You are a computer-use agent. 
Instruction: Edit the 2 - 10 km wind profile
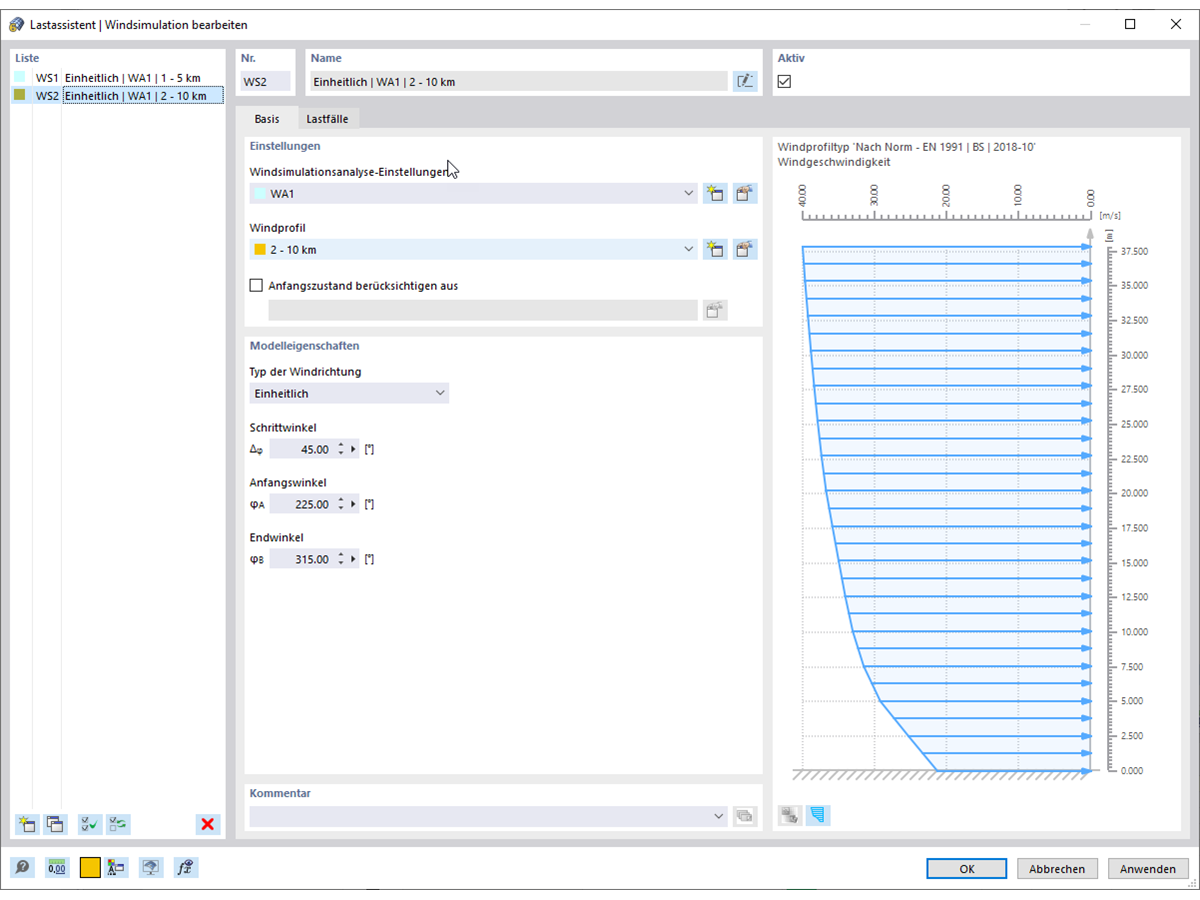coord(744,250)
